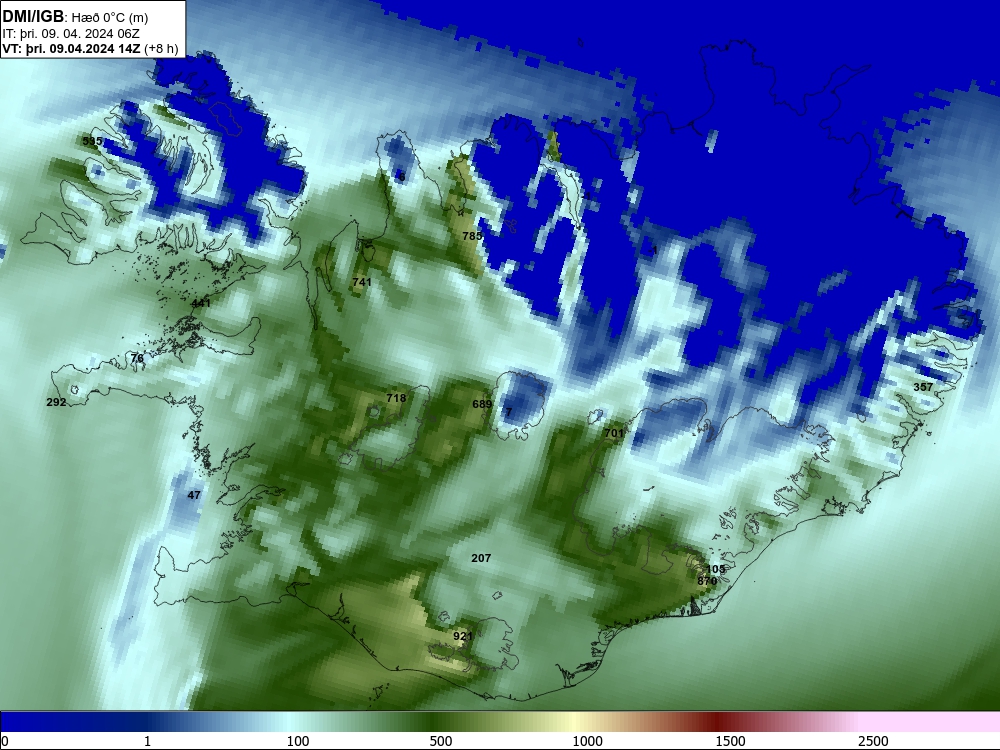Viewport: 1000px width, 750px height.
Task: Click the 1500 label on the color scale
Action: (730, 741)
